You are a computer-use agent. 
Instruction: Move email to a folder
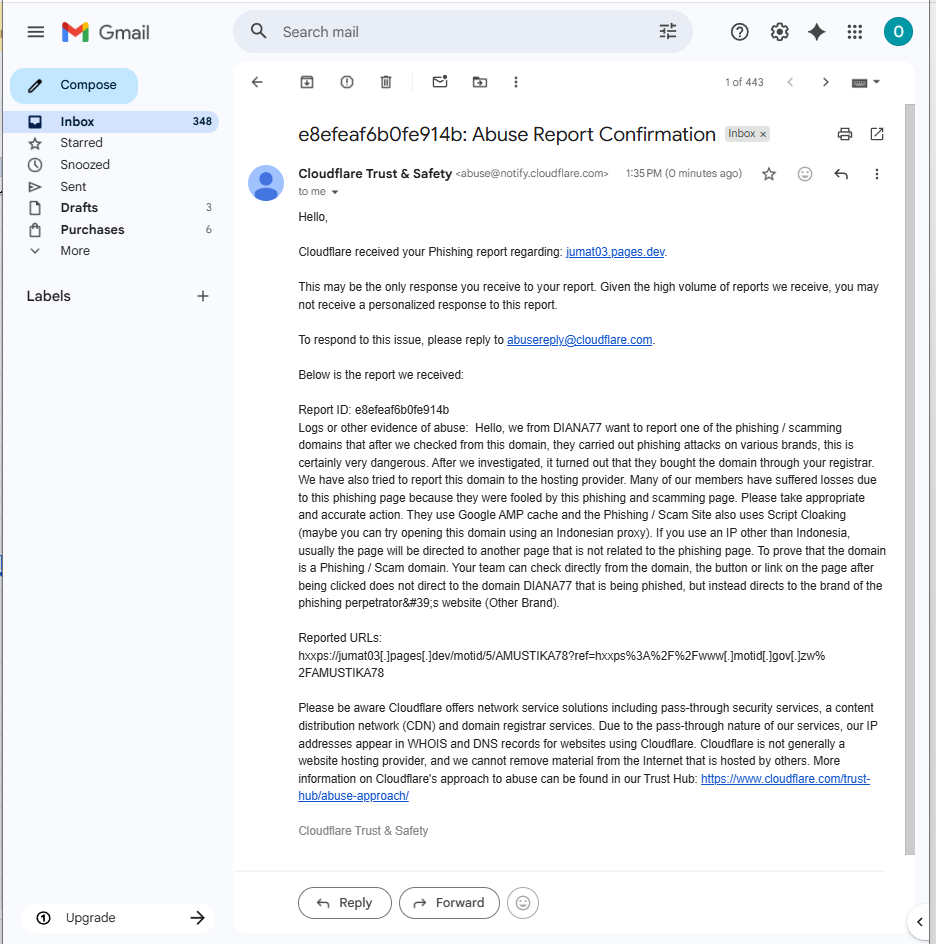(x=480, y=82)
